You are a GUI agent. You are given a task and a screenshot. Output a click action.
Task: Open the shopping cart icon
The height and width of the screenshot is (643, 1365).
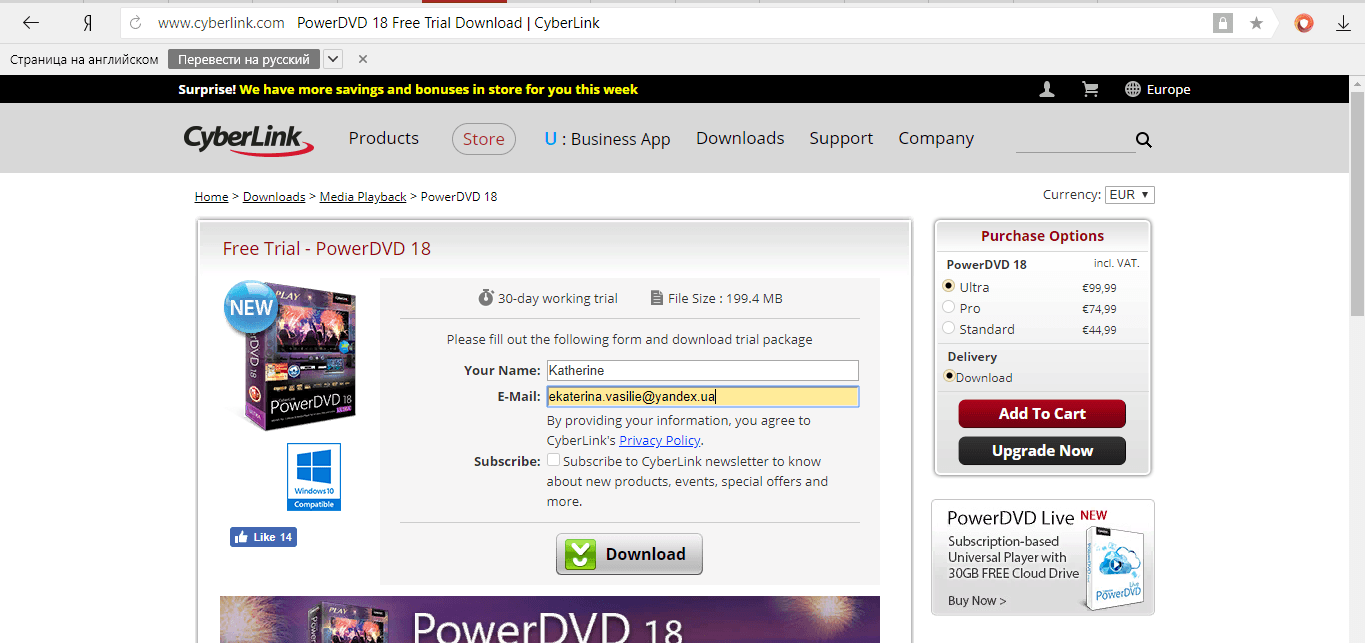coord(1090,89)
